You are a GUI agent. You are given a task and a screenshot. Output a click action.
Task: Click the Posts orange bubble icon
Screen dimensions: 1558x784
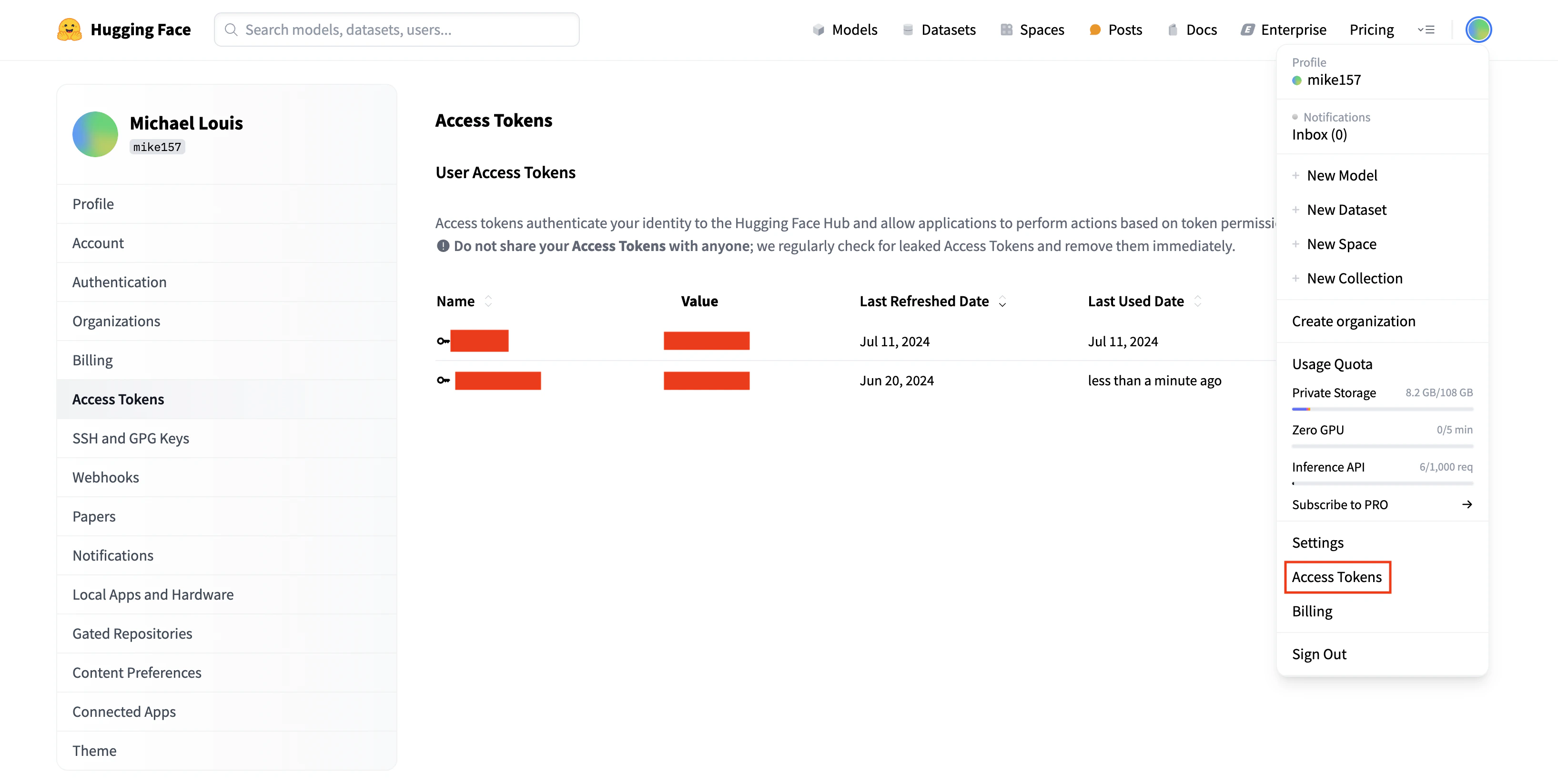(x=1095, y=30)
